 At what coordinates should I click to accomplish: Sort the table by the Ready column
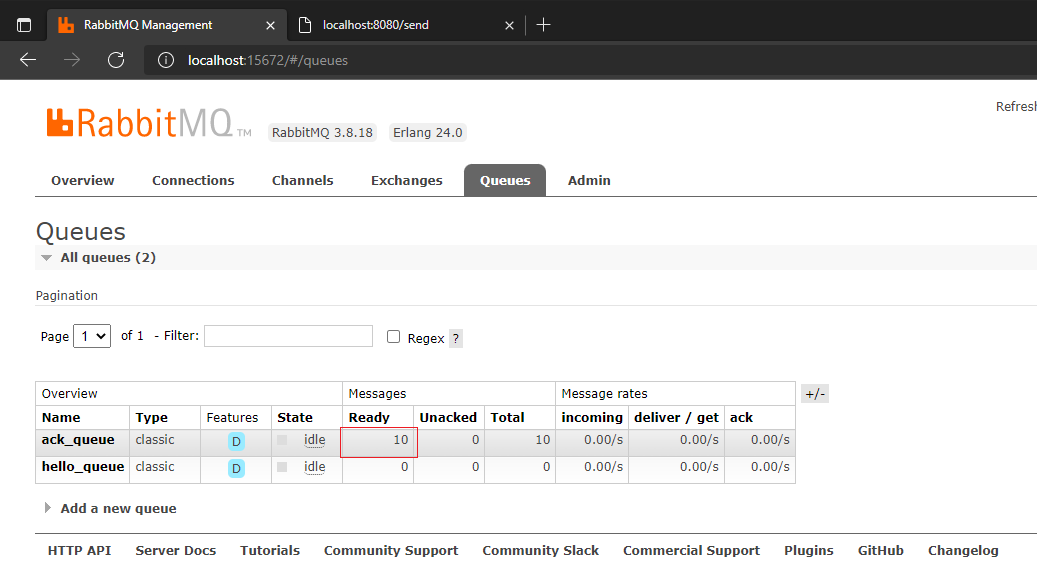[369, 418]
